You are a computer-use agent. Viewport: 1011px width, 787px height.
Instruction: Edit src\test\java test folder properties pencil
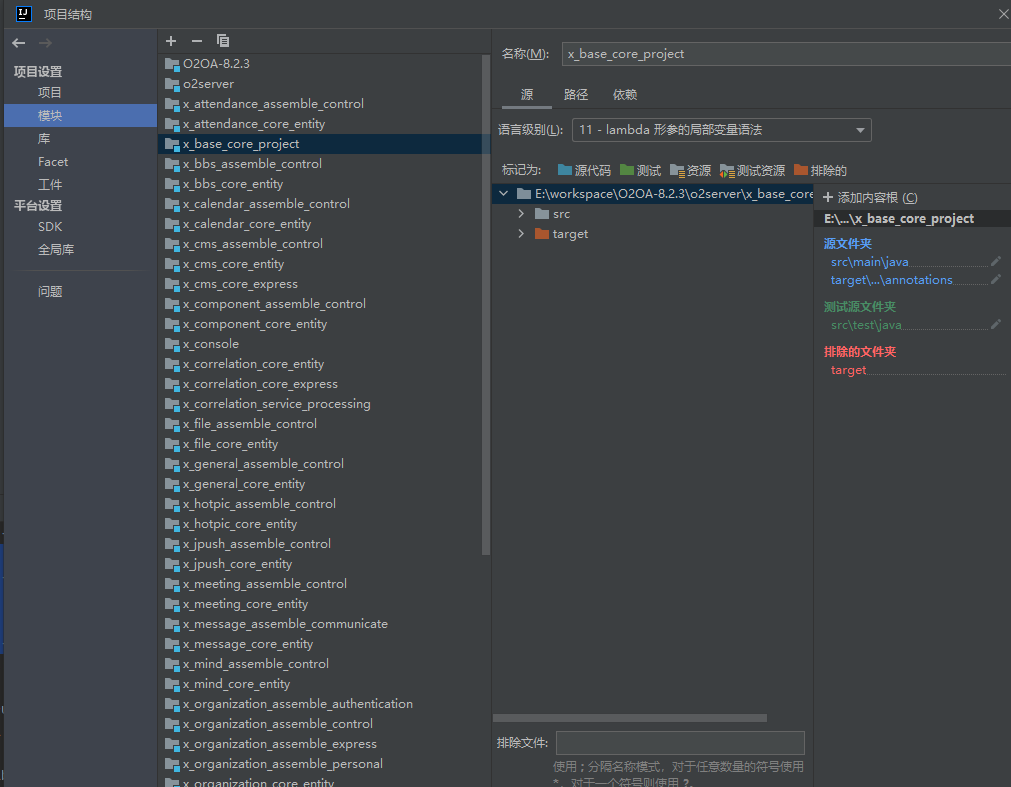[x=995, y=325]
